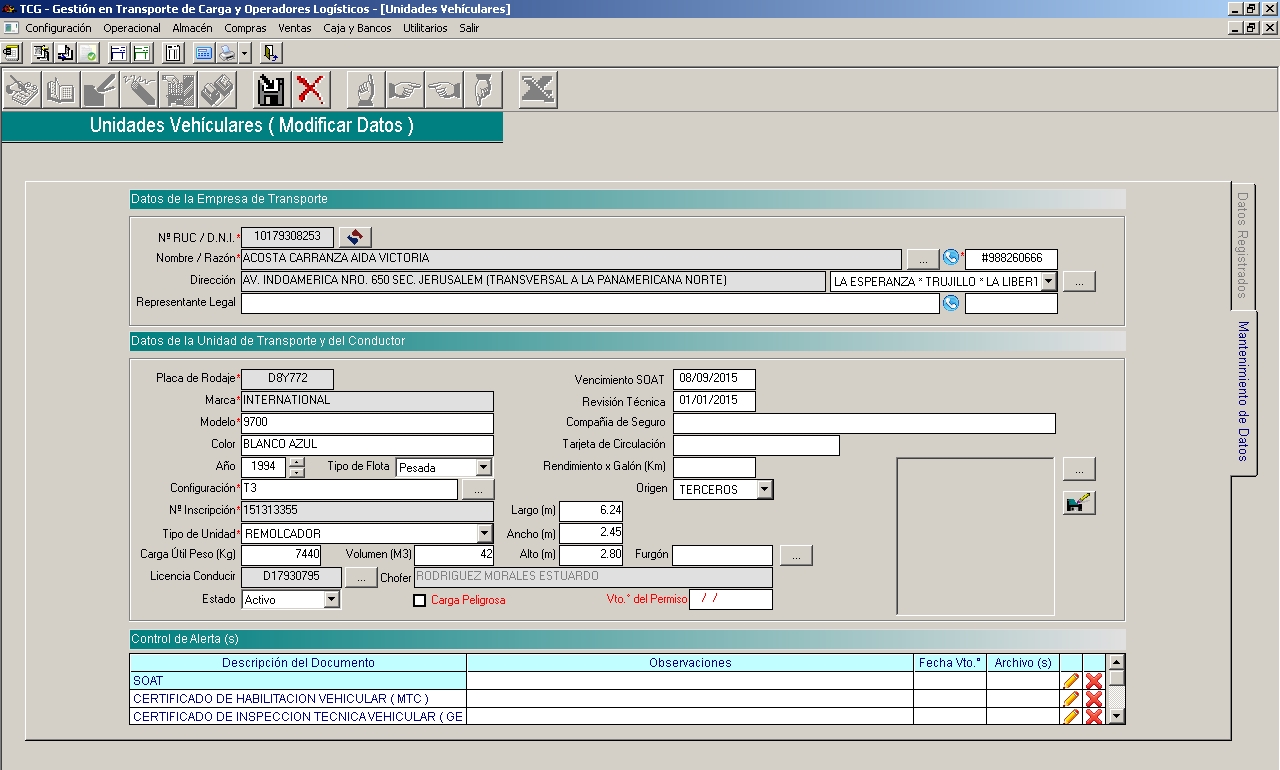Delete SOAT alert with red X
Viewport: 1280px width, 770px height.
pos(1094,681)
